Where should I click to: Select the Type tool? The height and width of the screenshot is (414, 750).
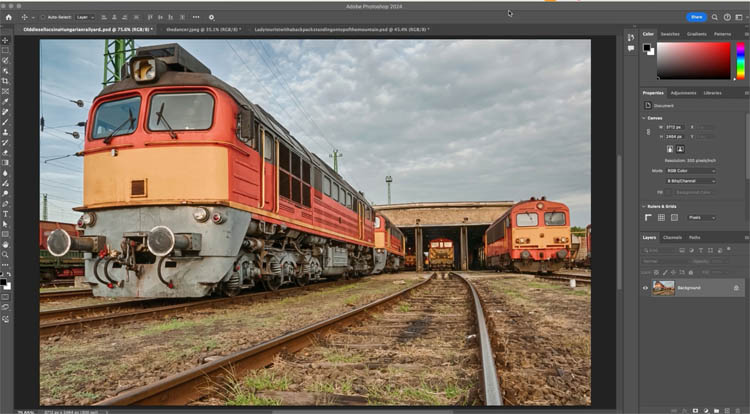point(5,213)
